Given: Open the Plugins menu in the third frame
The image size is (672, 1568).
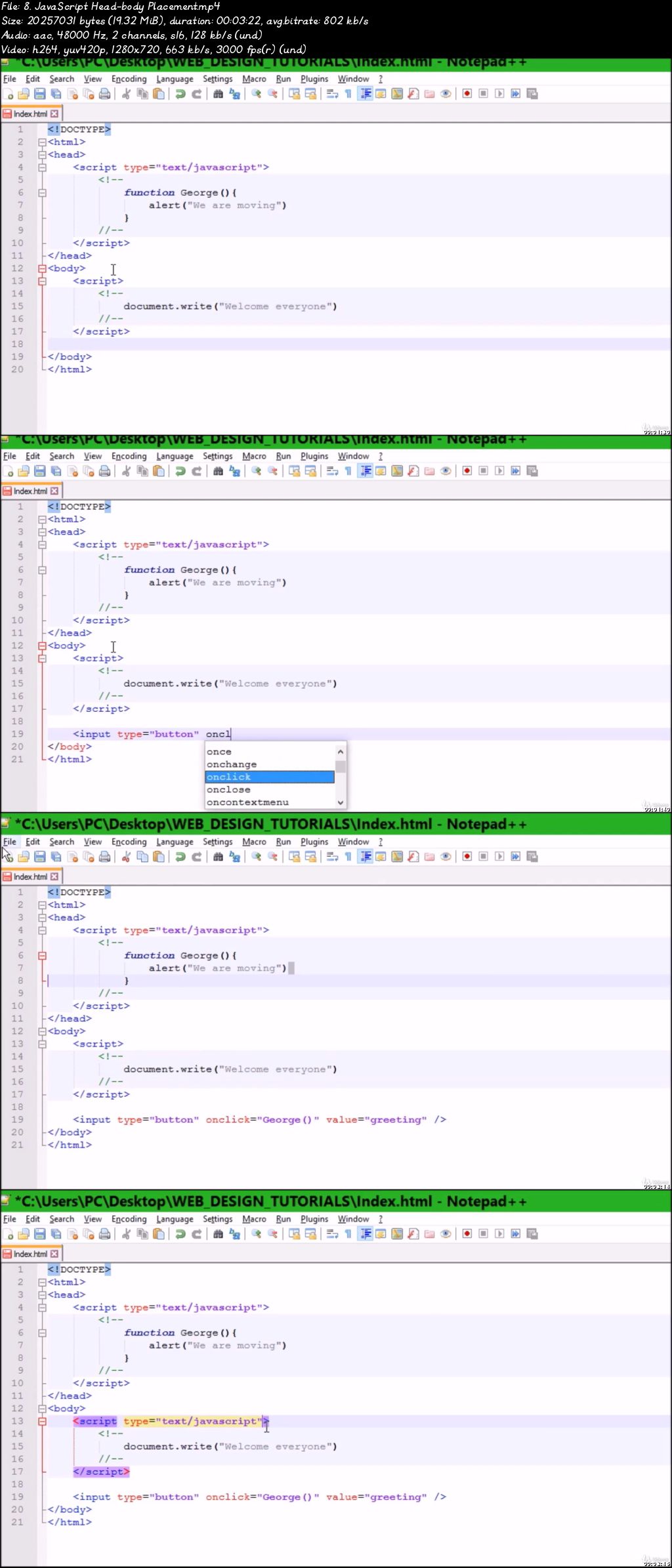Looking at the screenshot, I should point(314,842).
